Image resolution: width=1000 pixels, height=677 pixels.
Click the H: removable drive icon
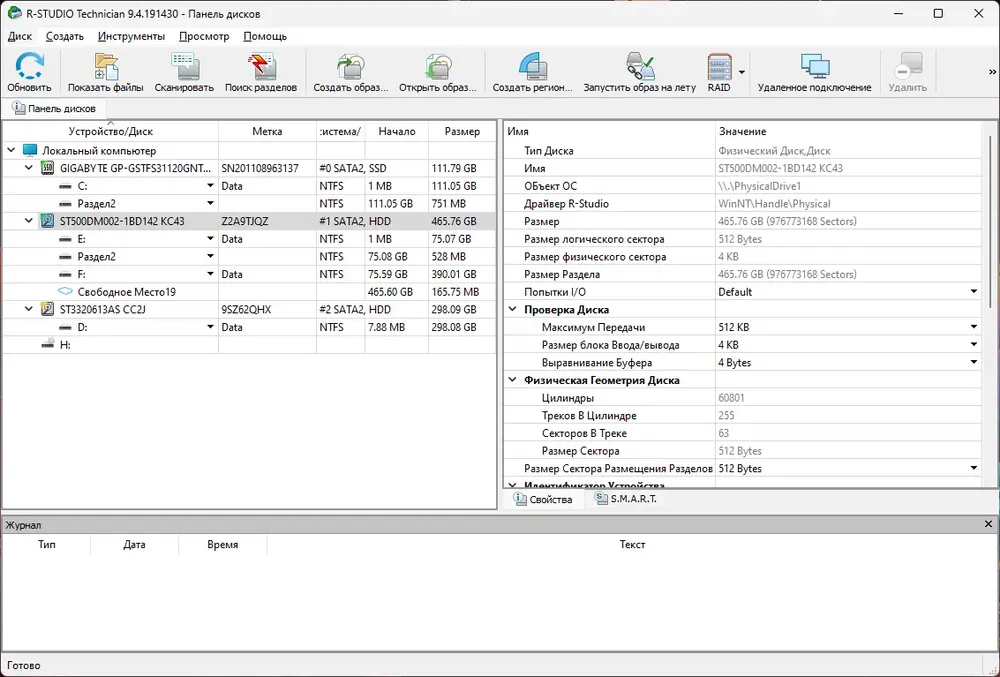[x=47, y=344]
